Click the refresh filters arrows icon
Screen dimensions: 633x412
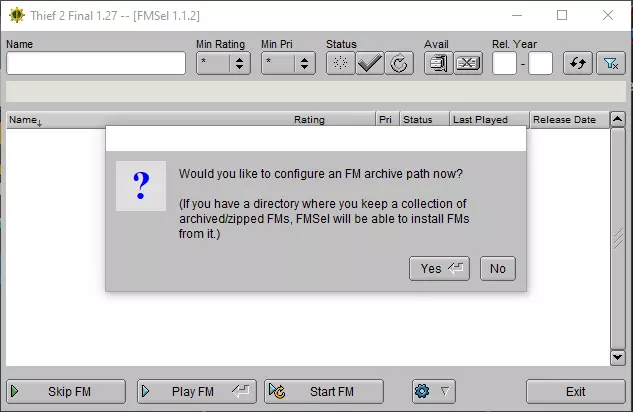click(x=578, y=63)
